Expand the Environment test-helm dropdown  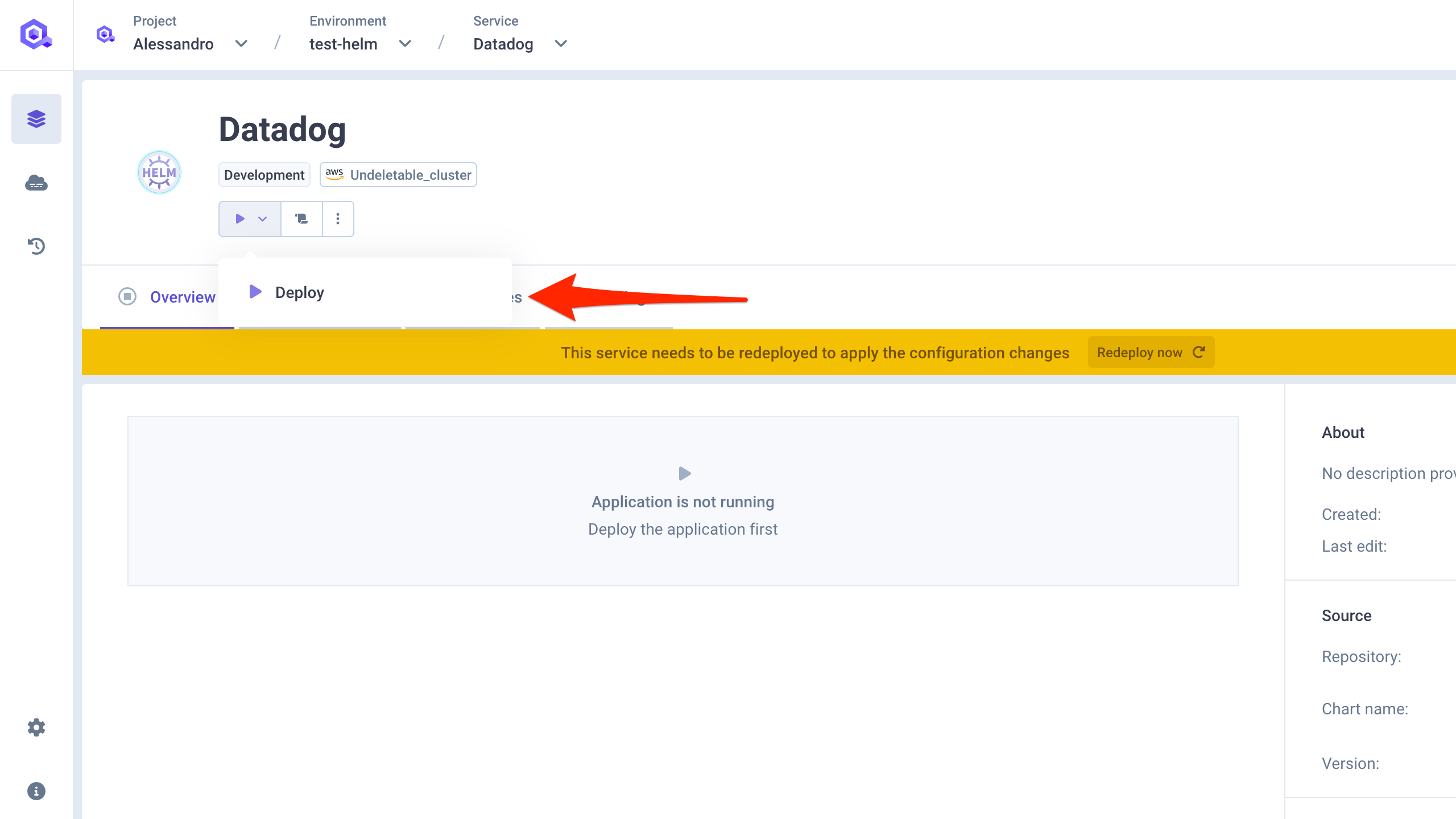click(x=405, y=44)
